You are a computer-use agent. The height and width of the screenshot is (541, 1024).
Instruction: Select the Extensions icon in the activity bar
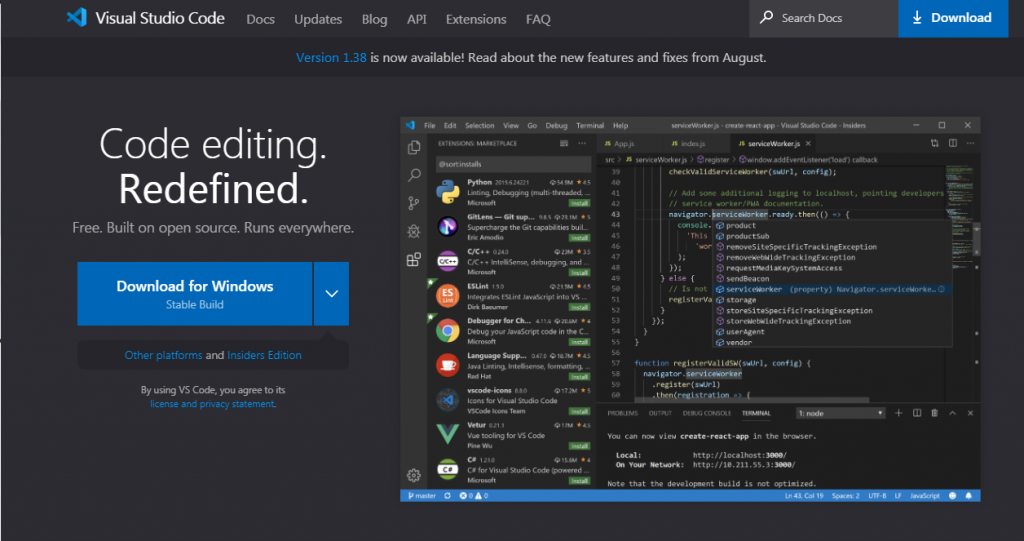click(x=413, y=259)
